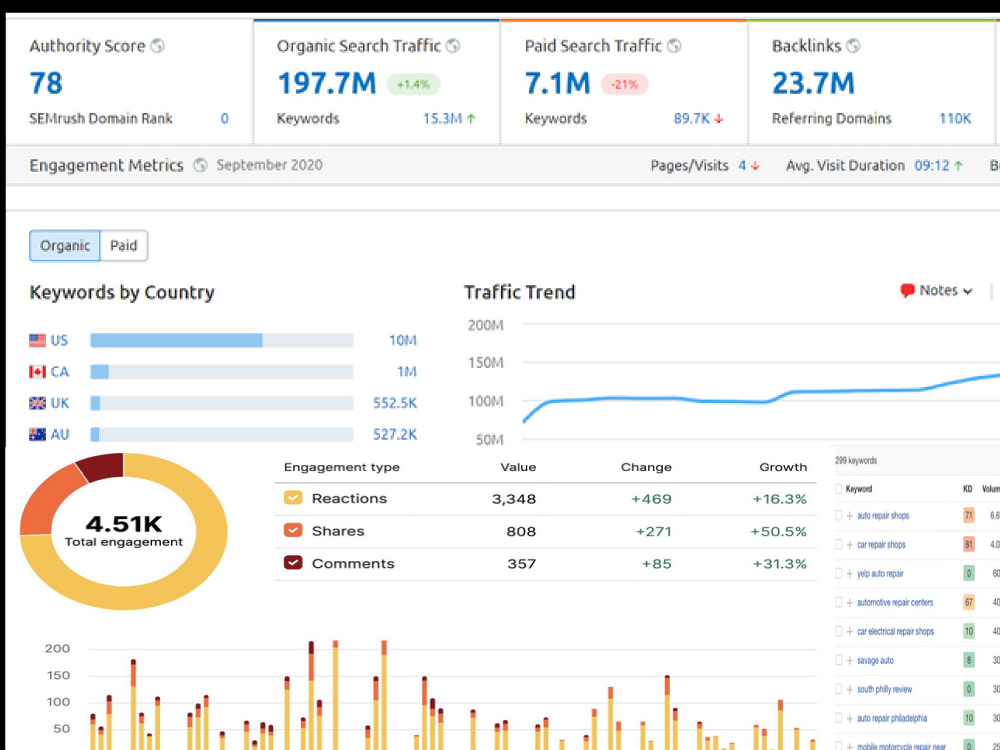Screen dimensions: 1000x750
Task: Click the 'September 2020' date label
Action: coord(269,165)
